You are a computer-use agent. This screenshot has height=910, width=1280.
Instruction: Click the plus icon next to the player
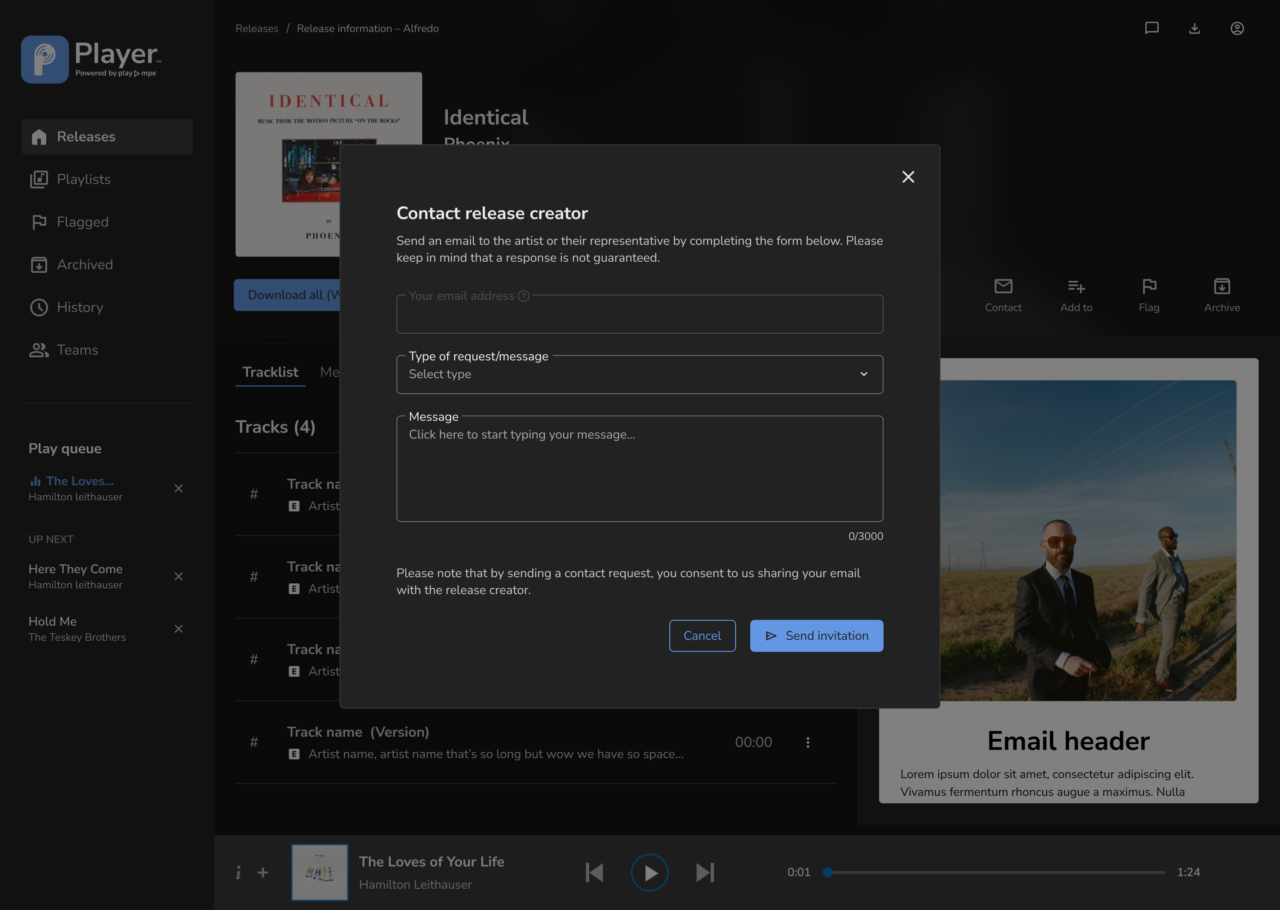(x=262, y=872)
